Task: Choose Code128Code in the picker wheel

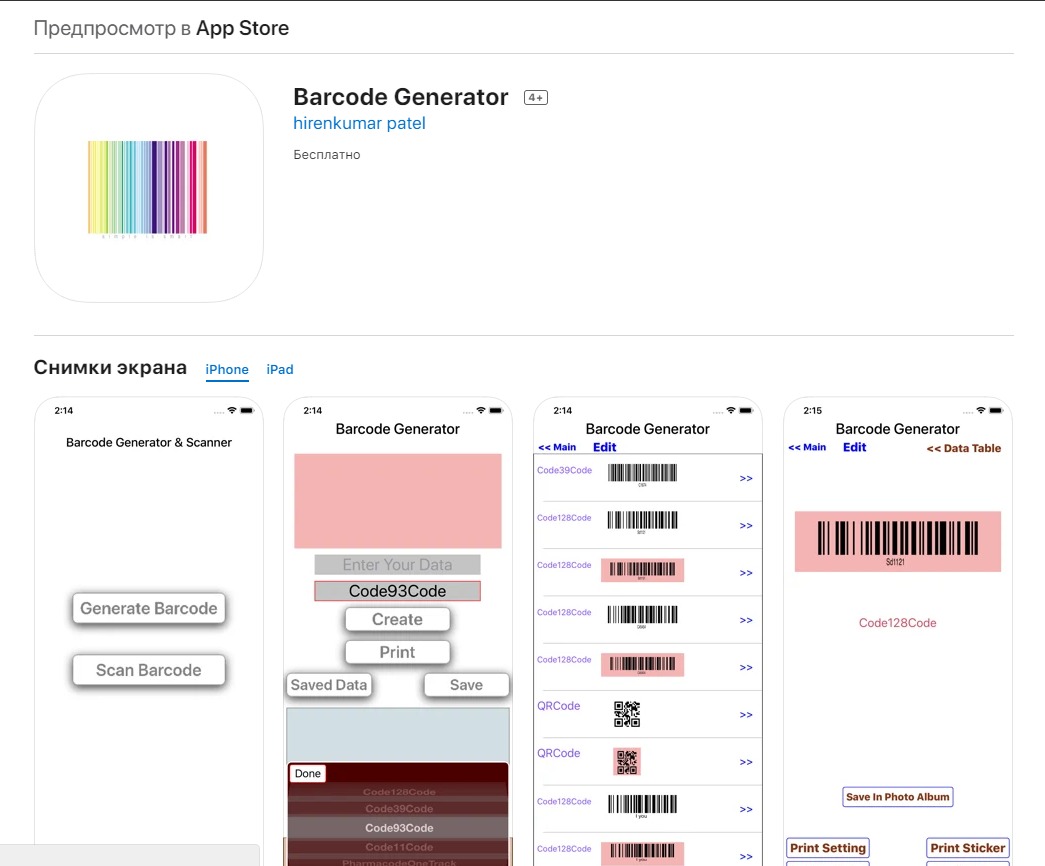Action: [399, 792]
